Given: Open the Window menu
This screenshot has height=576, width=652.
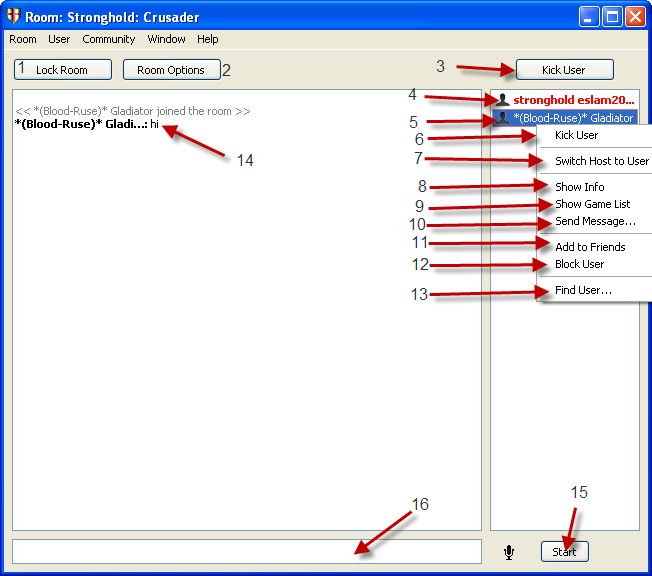Looking at the screenshot, I should tap(166, 39).
